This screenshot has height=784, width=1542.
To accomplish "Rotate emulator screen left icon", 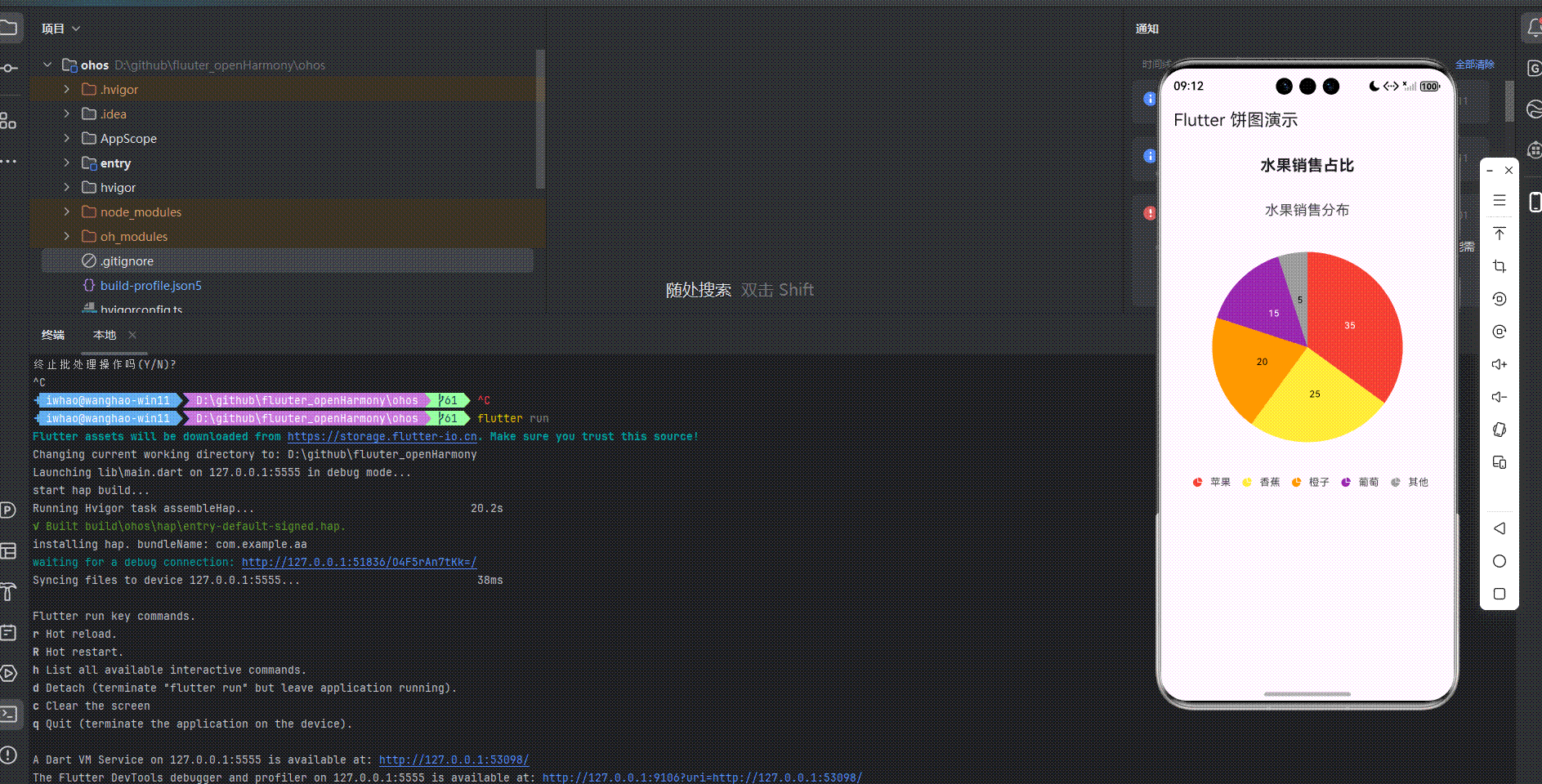I will (1500, 299).
